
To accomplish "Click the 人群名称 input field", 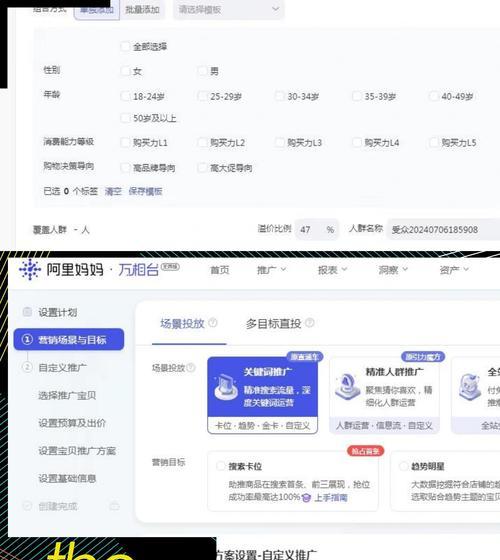I will 444,229.
